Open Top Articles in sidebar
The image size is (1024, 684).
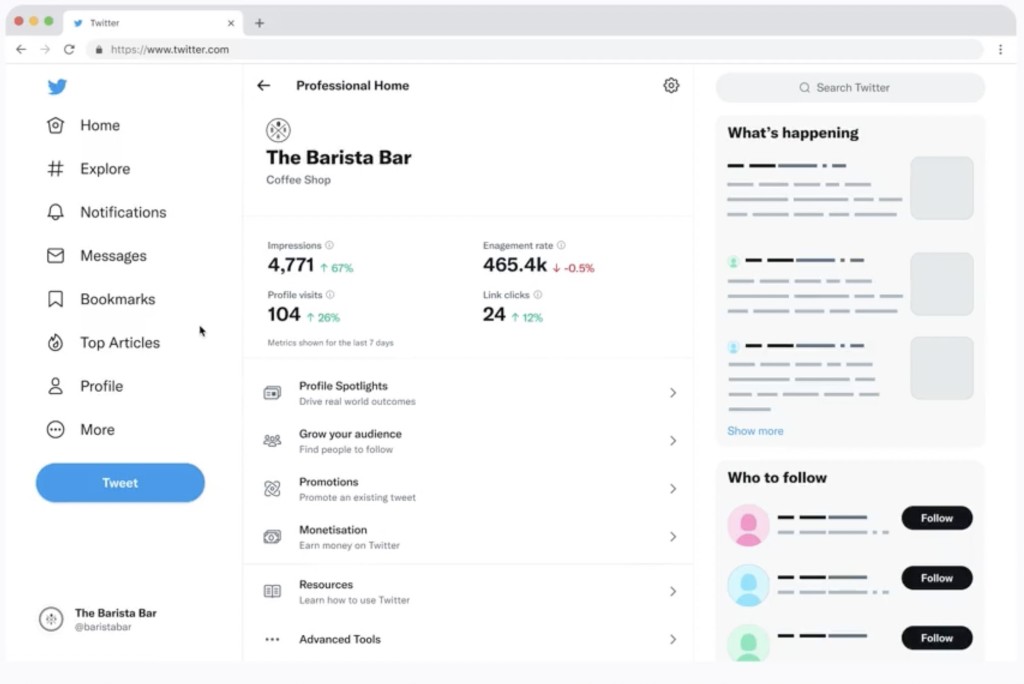pos(120,342)
